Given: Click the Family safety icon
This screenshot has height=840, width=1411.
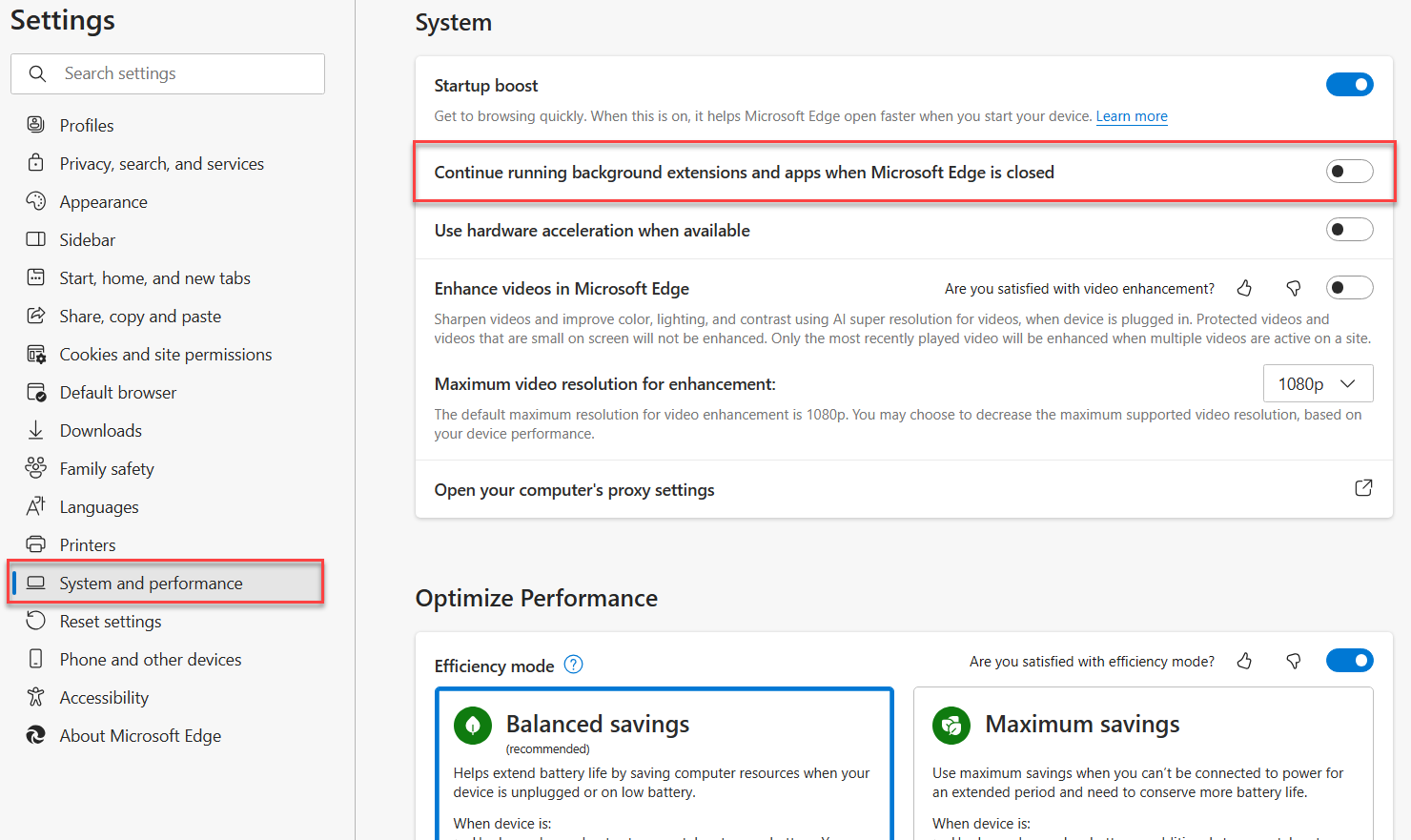Looking at the screenshot, I should click(x=35, y=467).
